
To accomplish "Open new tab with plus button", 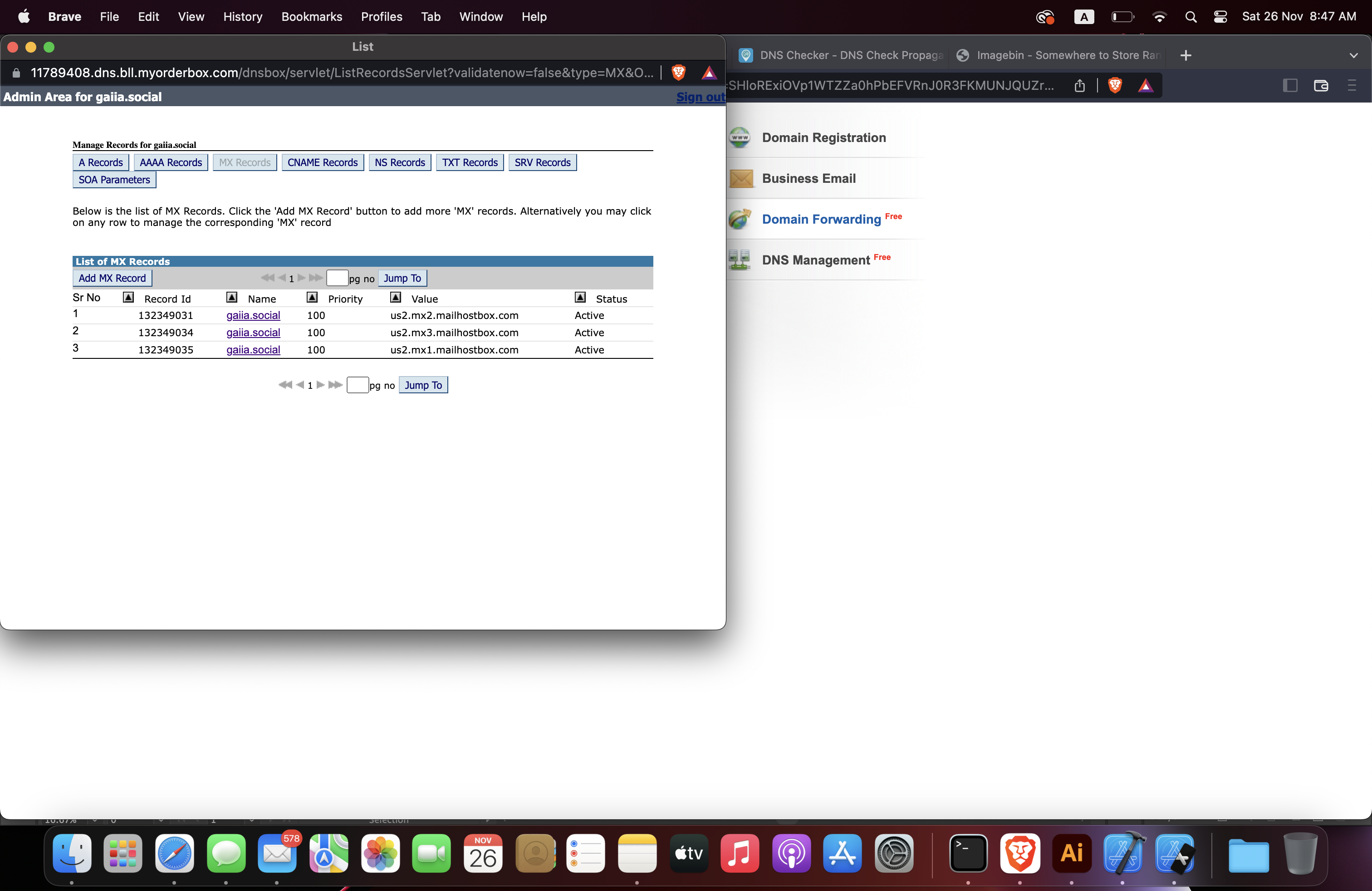I will (x=1186, y=55).
